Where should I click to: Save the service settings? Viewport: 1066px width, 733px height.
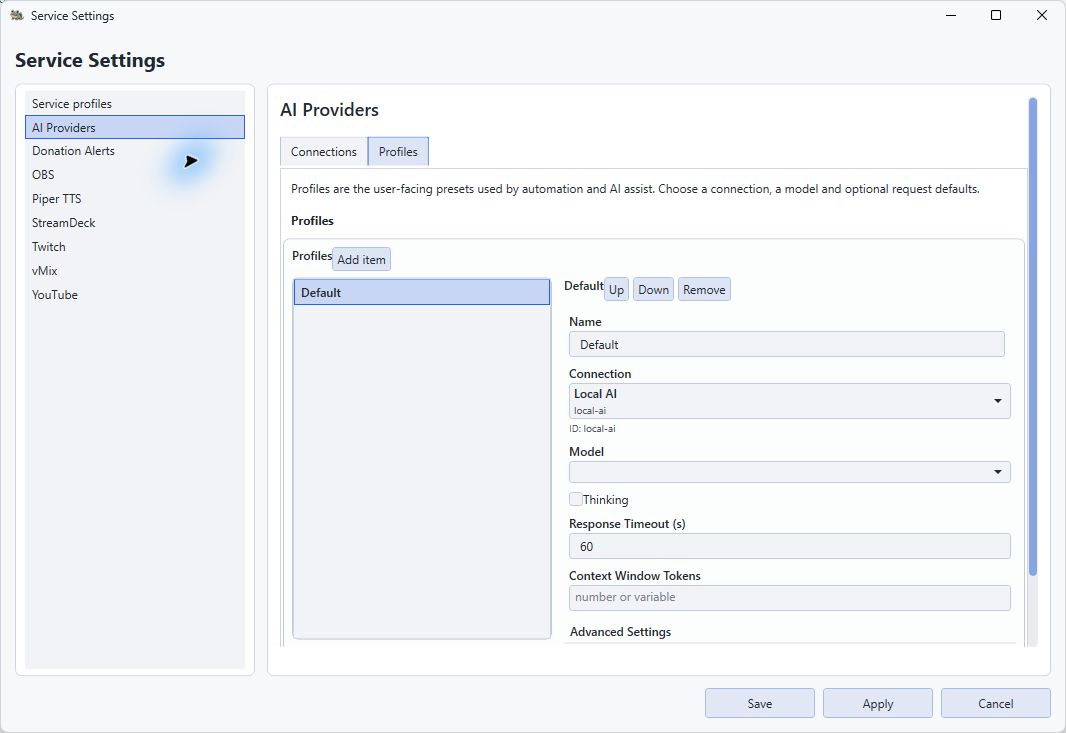pyautogui.click(x=759, y=704)
